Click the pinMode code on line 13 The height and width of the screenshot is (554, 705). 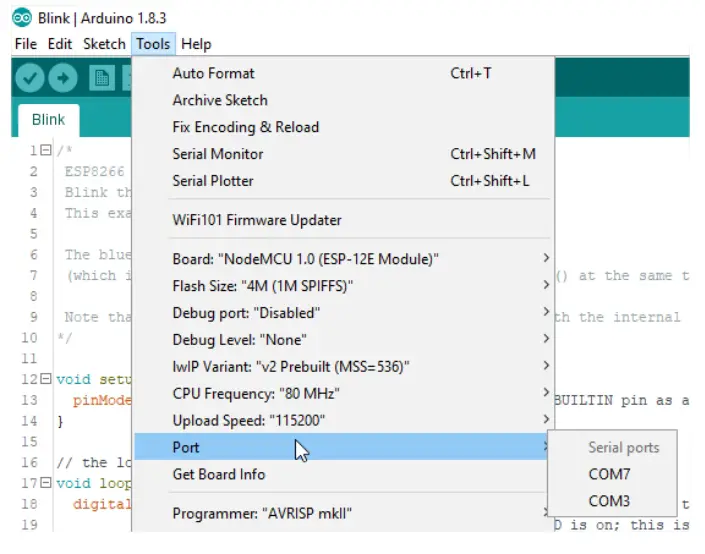(x=102, y=400)
